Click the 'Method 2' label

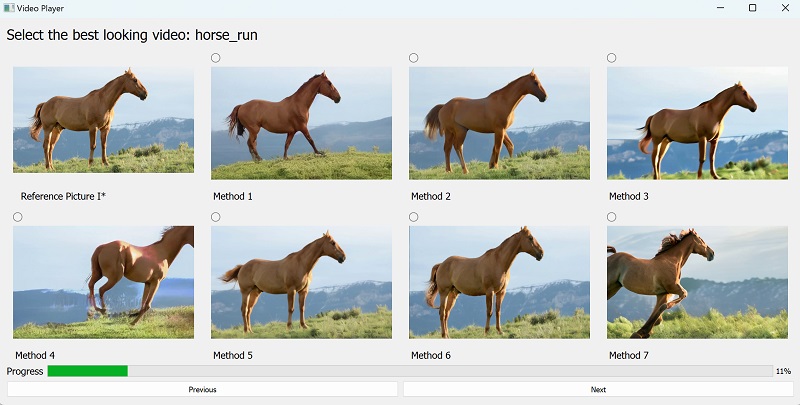[x=431, y=196]
